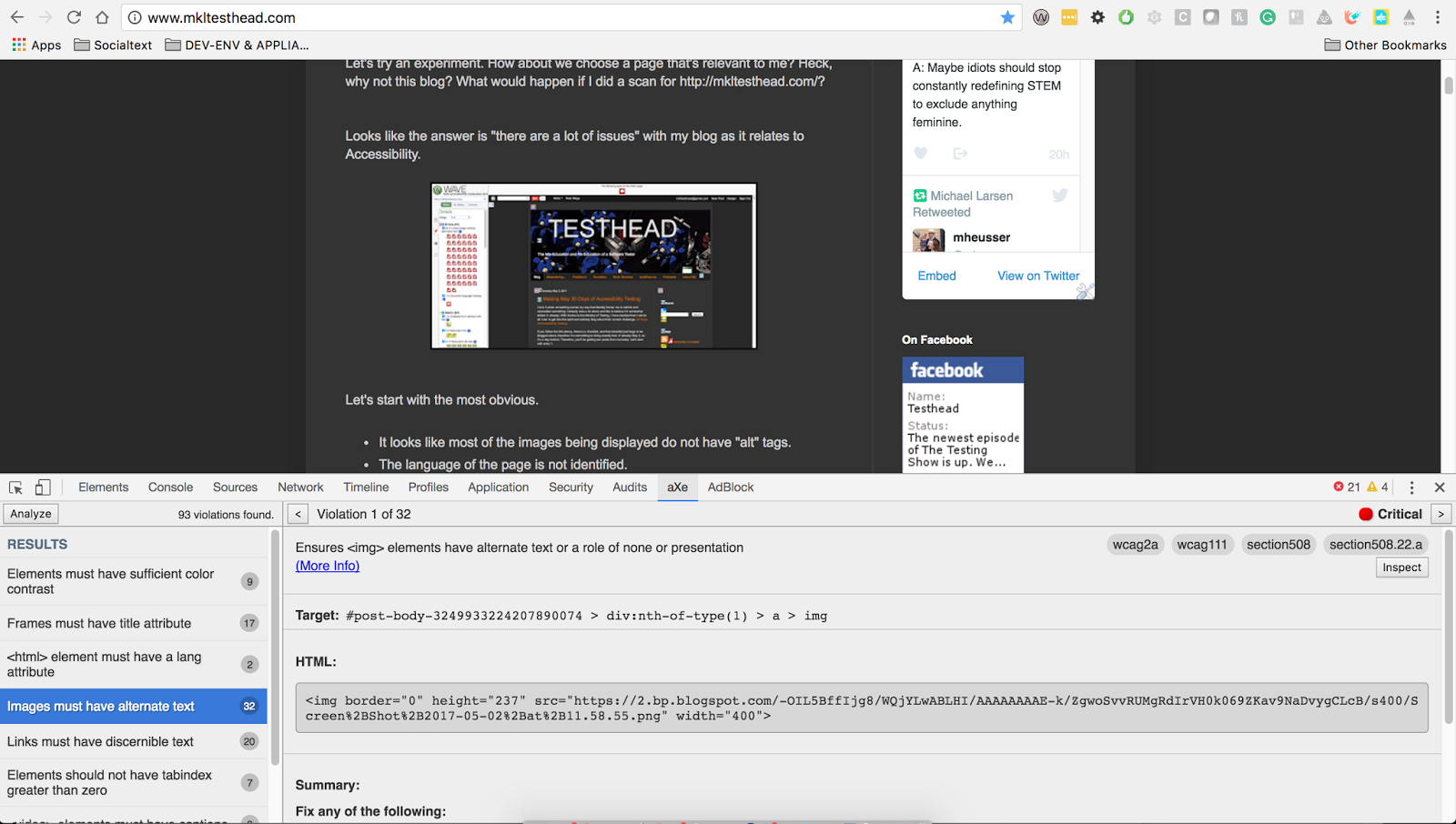The image size is (1456, 824).
Task: Reload the current page
Action: (x=75, y=16)
